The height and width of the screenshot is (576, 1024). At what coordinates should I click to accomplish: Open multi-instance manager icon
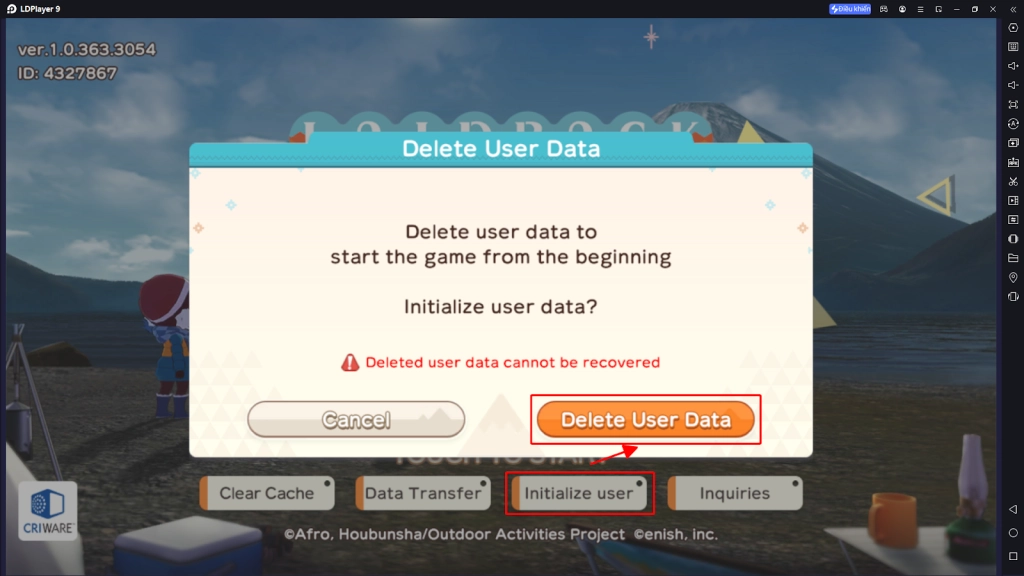[1013, 142]
